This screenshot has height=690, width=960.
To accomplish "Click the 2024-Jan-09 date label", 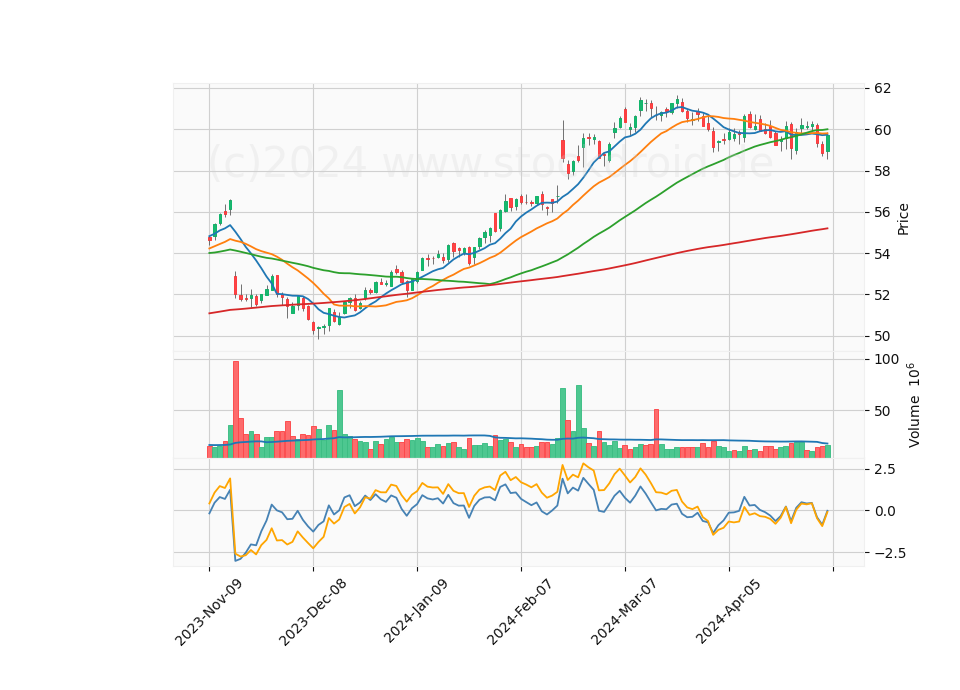I will [x=416, y=611].
